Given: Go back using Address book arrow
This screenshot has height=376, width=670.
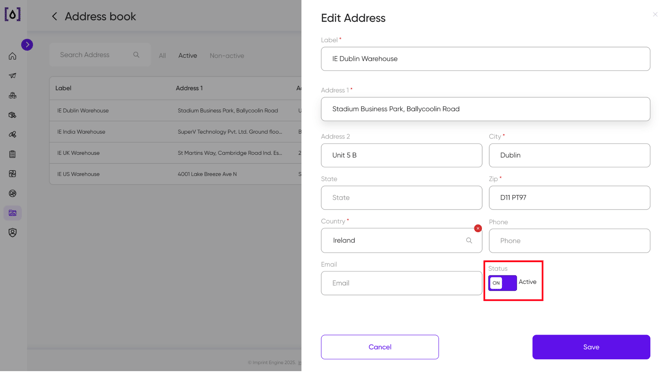Looking at the screenshot, I should tap(54, 17).
